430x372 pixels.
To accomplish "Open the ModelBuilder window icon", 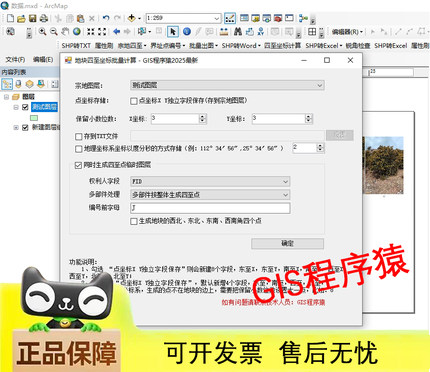I will [x=303, y=18].
